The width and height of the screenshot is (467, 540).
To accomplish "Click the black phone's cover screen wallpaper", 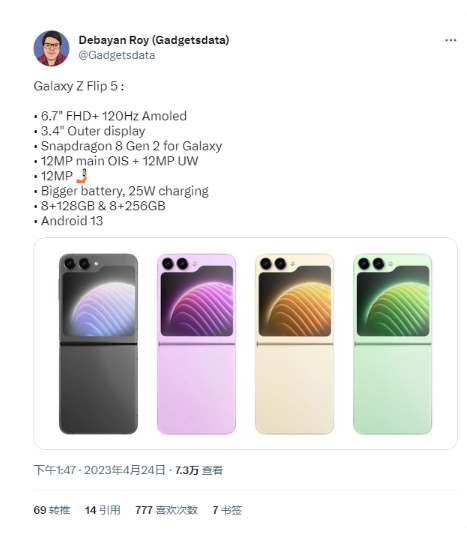I will [99, 301].
